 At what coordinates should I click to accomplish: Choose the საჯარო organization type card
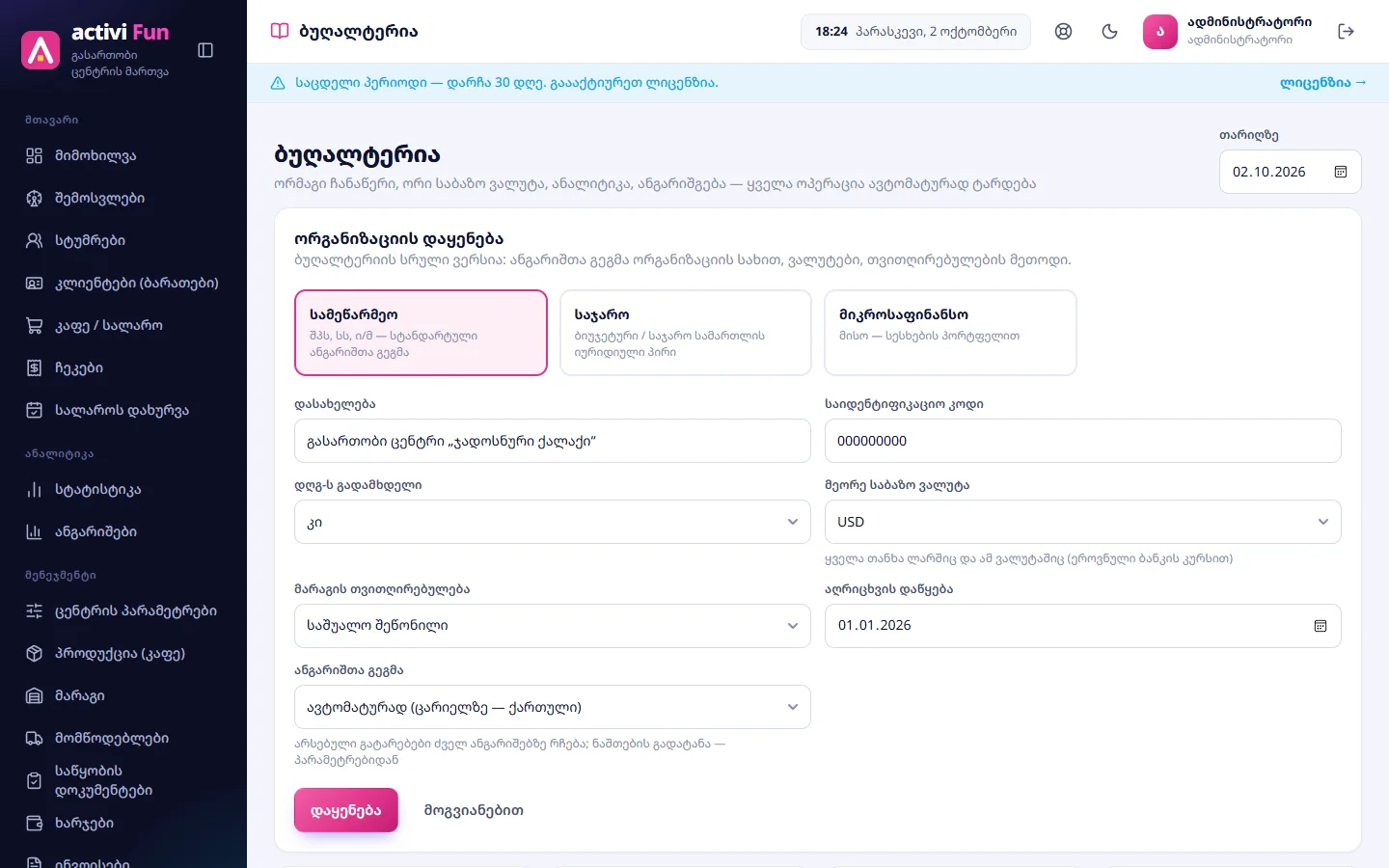686,333
